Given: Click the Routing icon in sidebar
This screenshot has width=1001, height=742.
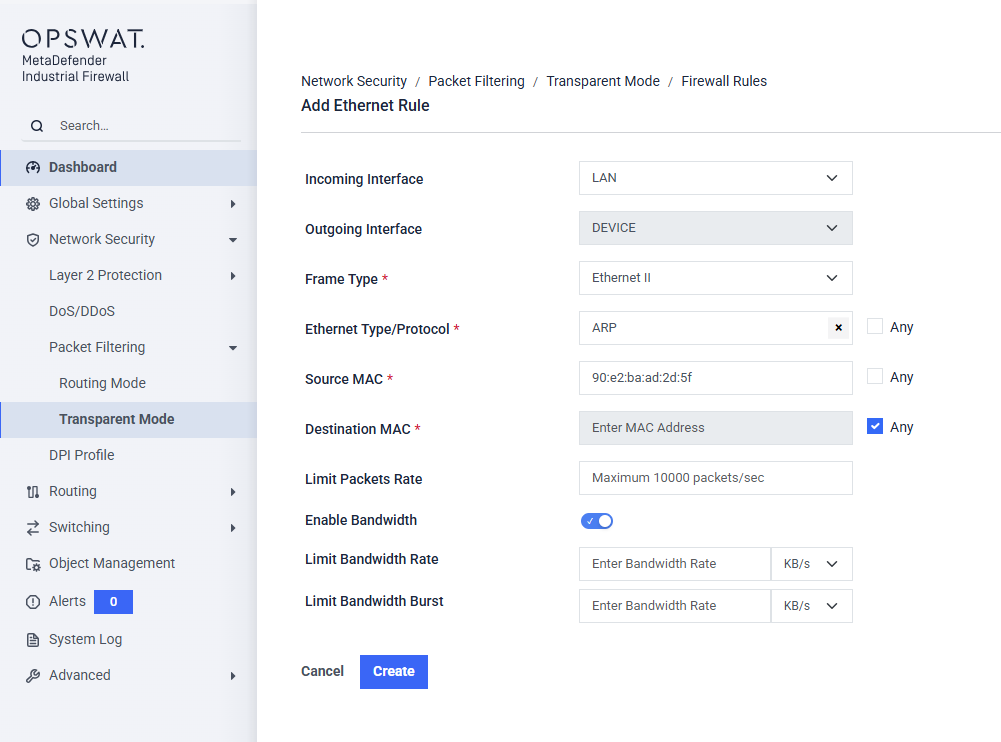Looking at the screenshot, I should (33, 492).
